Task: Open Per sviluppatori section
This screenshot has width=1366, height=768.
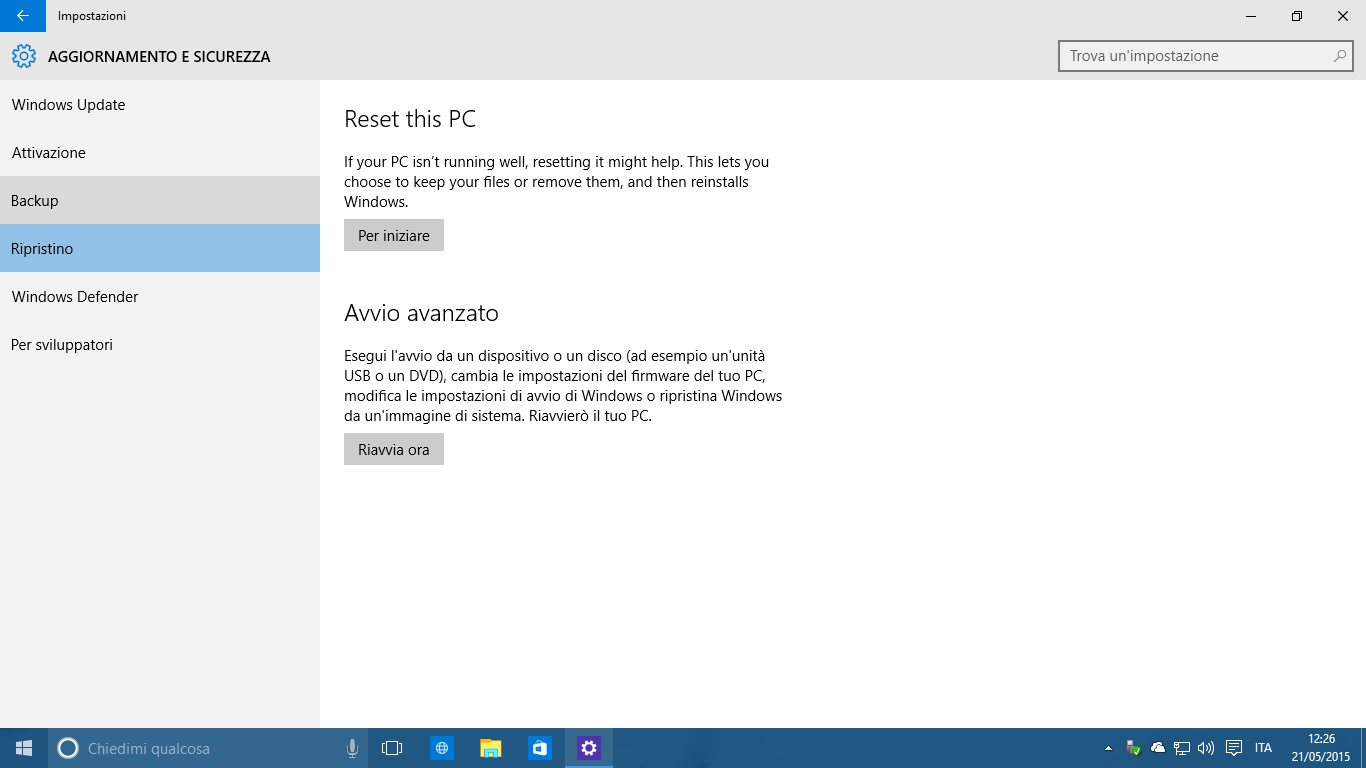Action: 160,345
